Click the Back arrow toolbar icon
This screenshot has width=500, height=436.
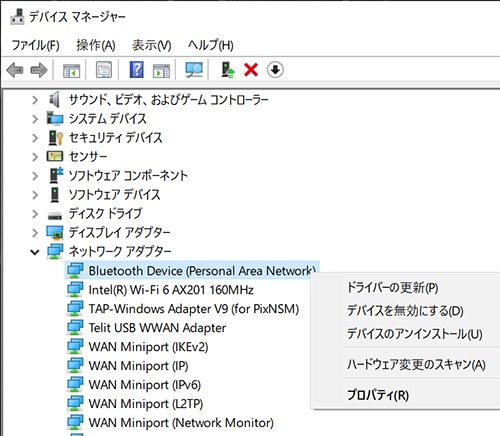(15, 70)
